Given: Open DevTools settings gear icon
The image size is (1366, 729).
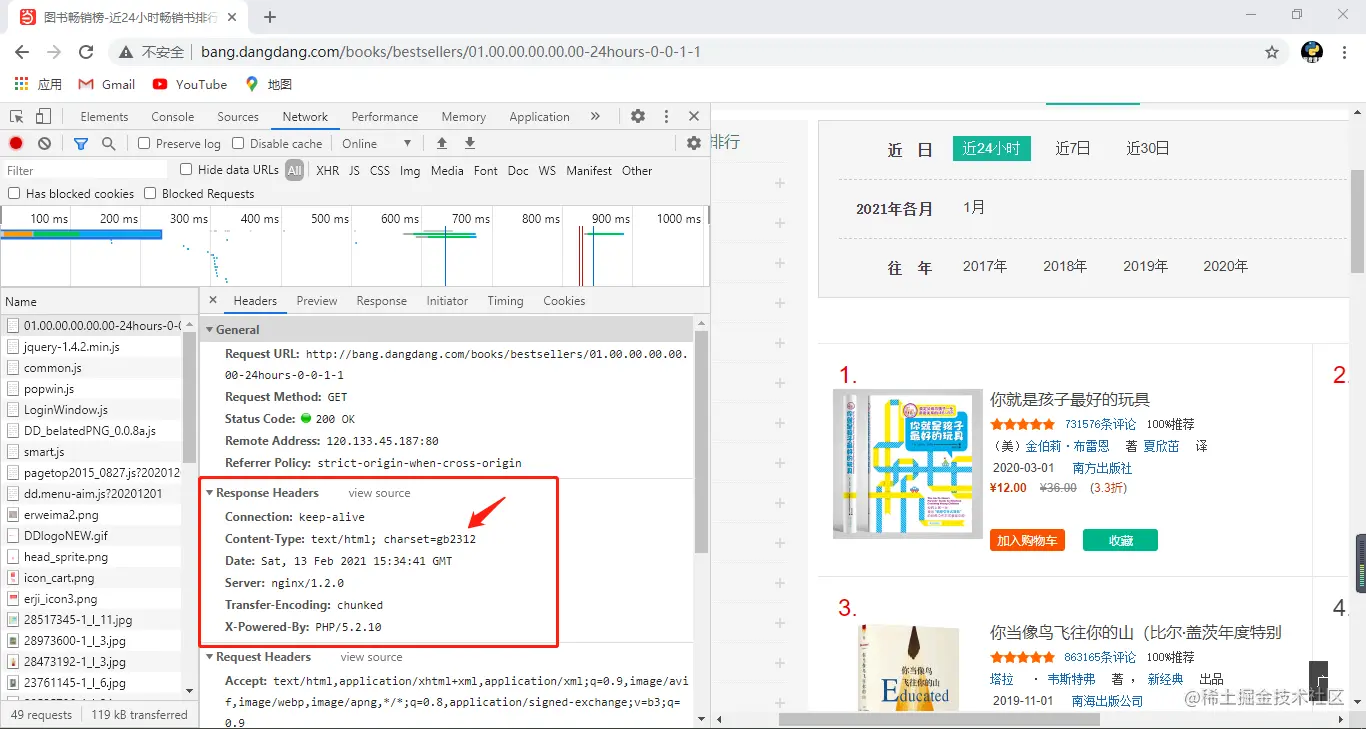Looking at the screenshot, I should coord(638,116).
